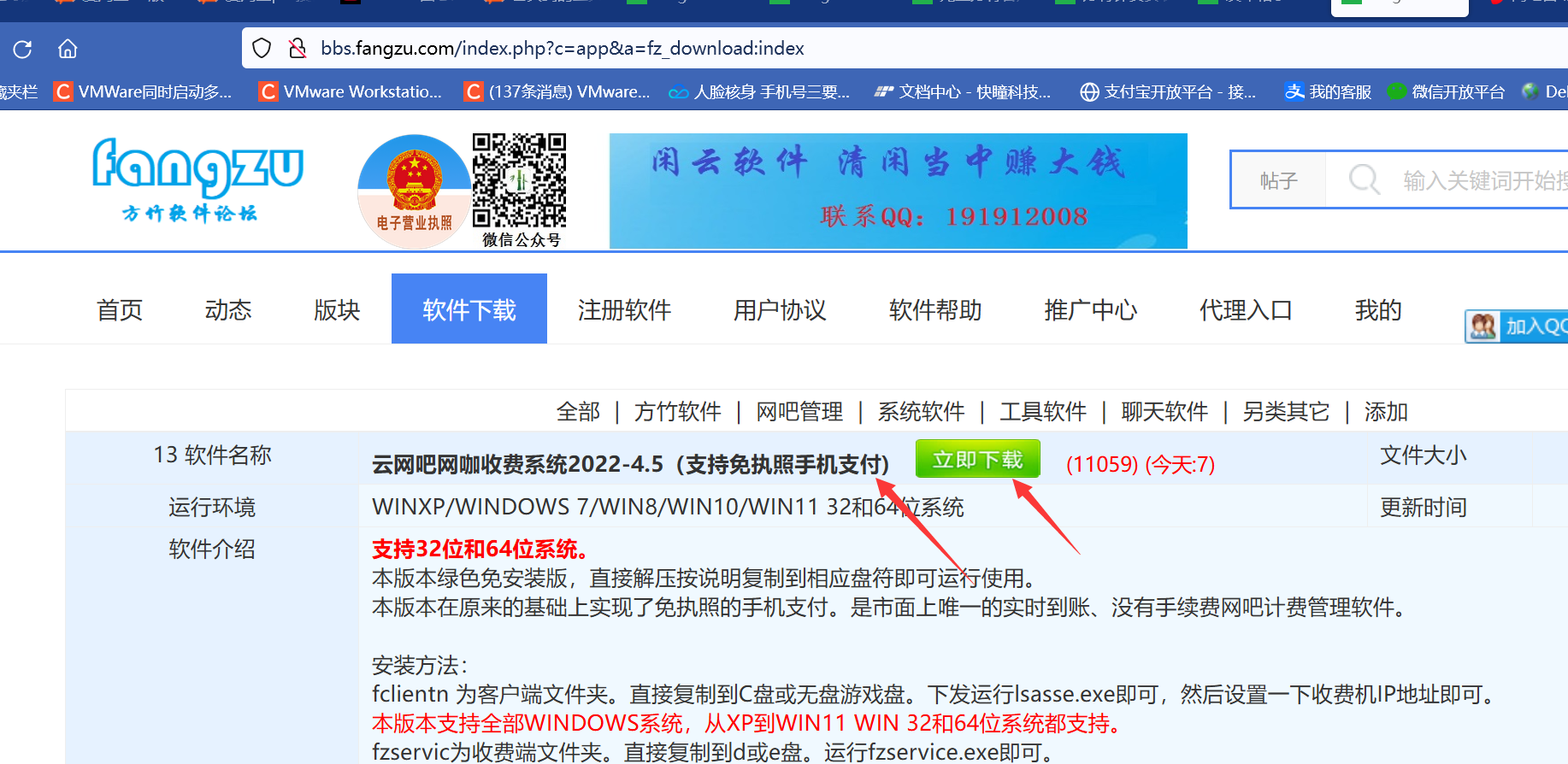This screenshot has width=1568, height=764.
Task: Open the fangzu forum logo
Action: pos(197,179)
